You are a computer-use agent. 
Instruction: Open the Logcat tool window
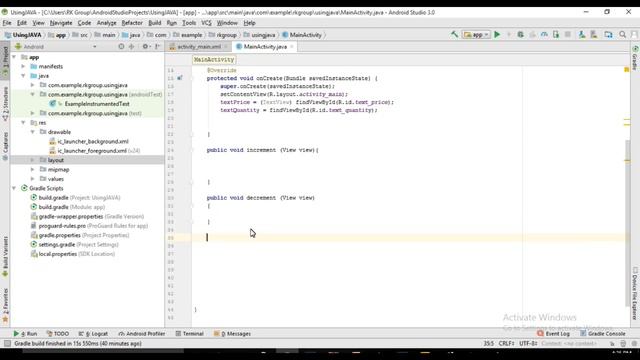click(x=93, y=333)
